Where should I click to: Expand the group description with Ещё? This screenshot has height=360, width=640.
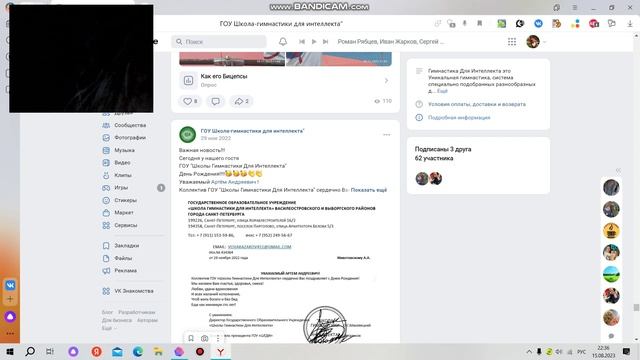442,91
